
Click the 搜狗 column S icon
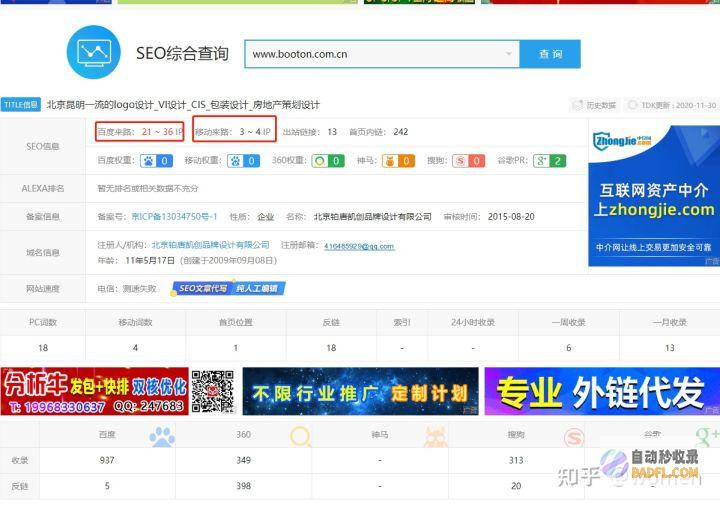point(574,437)
